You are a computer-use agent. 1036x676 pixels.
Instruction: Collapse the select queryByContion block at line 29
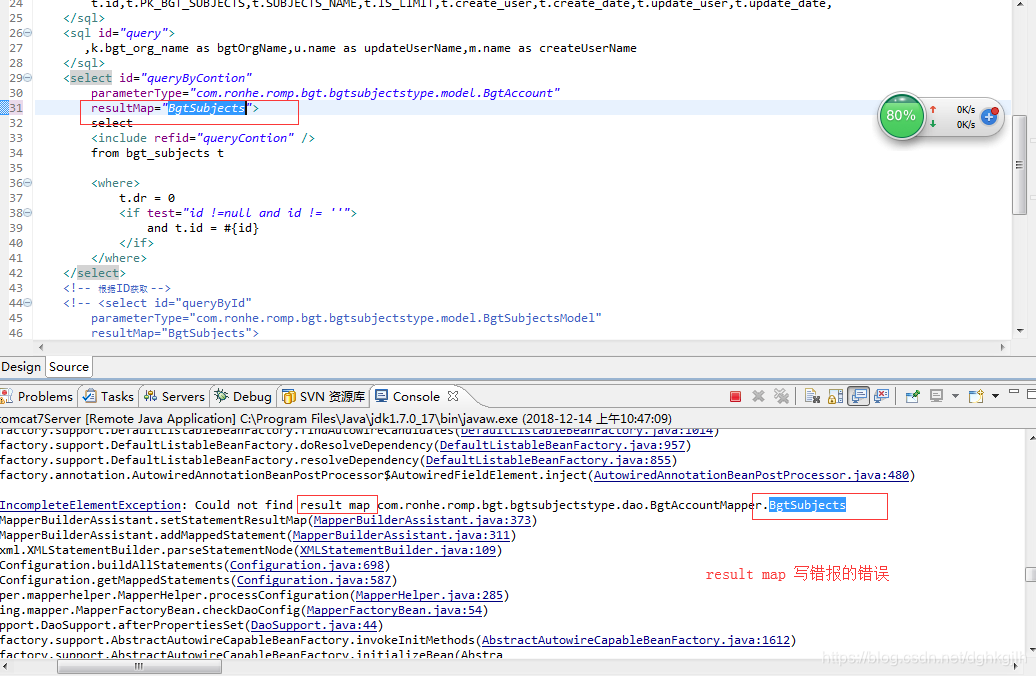[x=28, y=78]
